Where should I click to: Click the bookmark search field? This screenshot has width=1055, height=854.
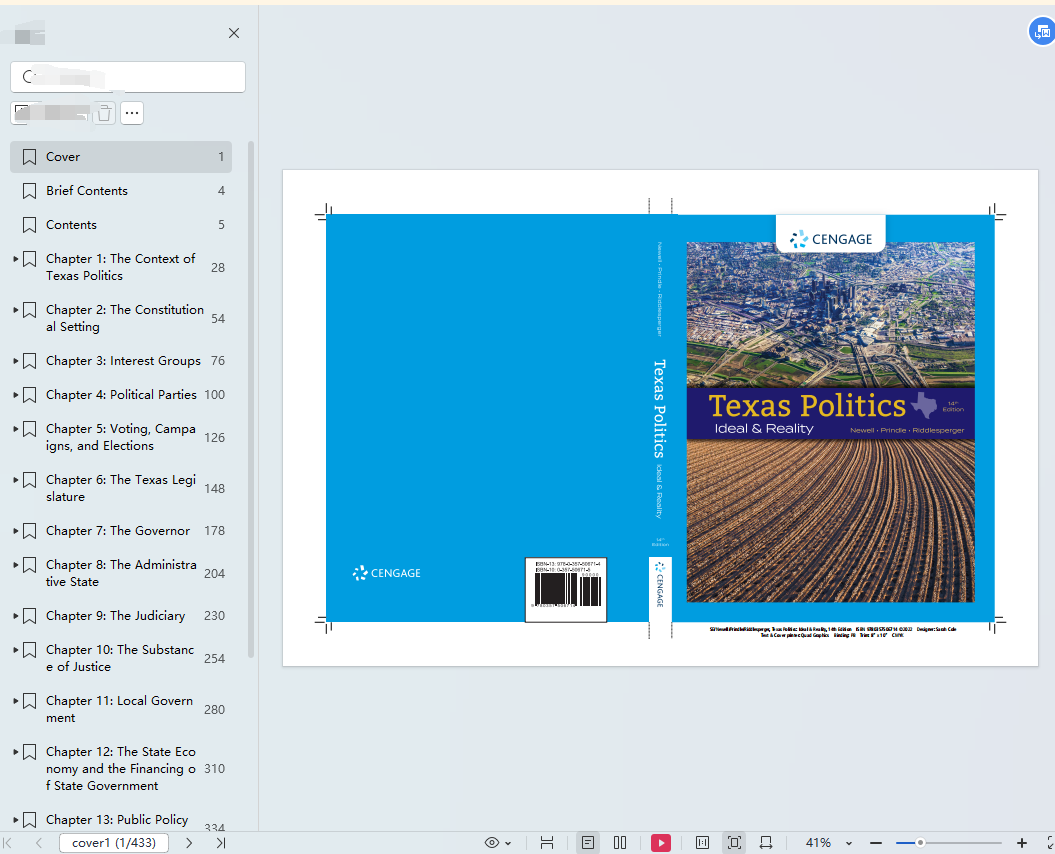[128, 77]
